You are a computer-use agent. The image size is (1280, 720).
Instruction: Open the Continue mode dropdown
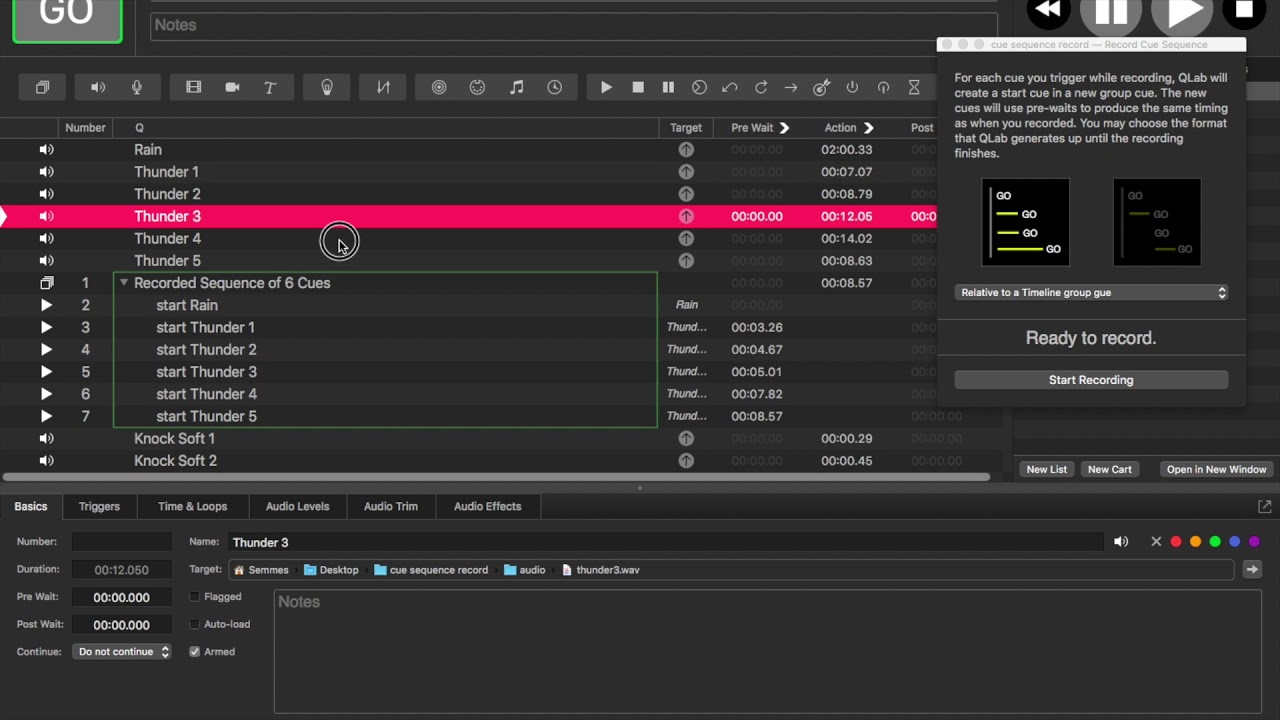pyautogui.click(x=122, y=652)
